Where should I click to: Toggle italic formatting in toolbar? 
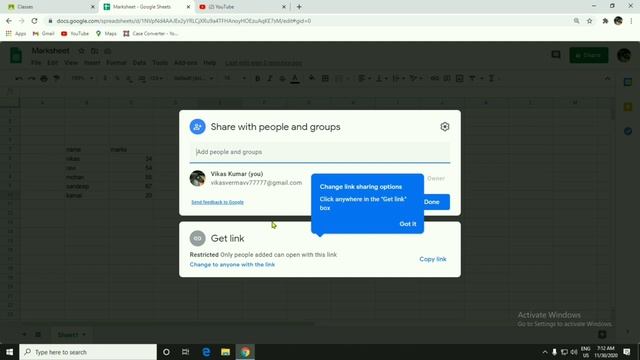pos(269,78)
